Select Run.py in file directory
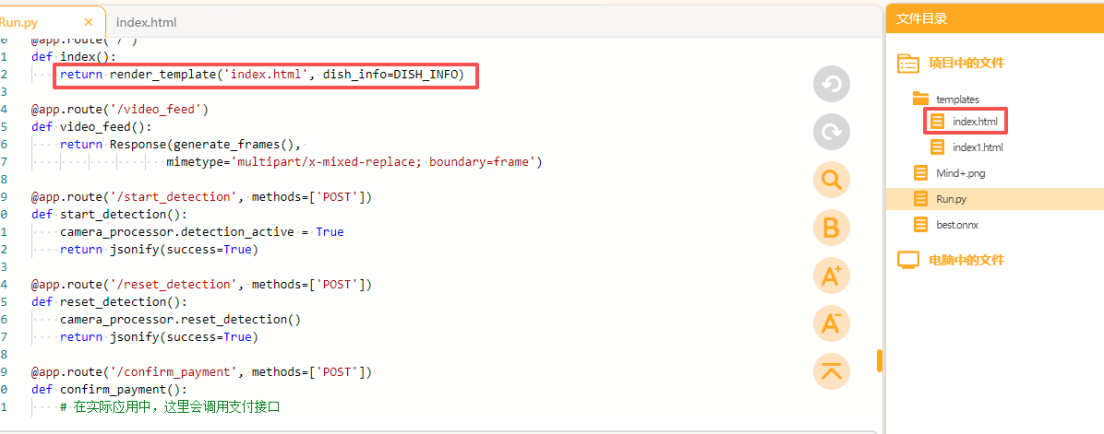1104x434 pixels. pyautogui.click(x=950, y=199)
